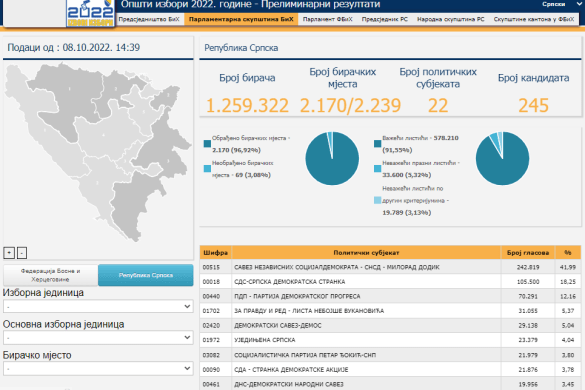Select row СОЦИЈАЛИСТИЧКА ПАРТИЈА ПЕТАР ЂОКИЋ-СНП

tap(390, 355)
